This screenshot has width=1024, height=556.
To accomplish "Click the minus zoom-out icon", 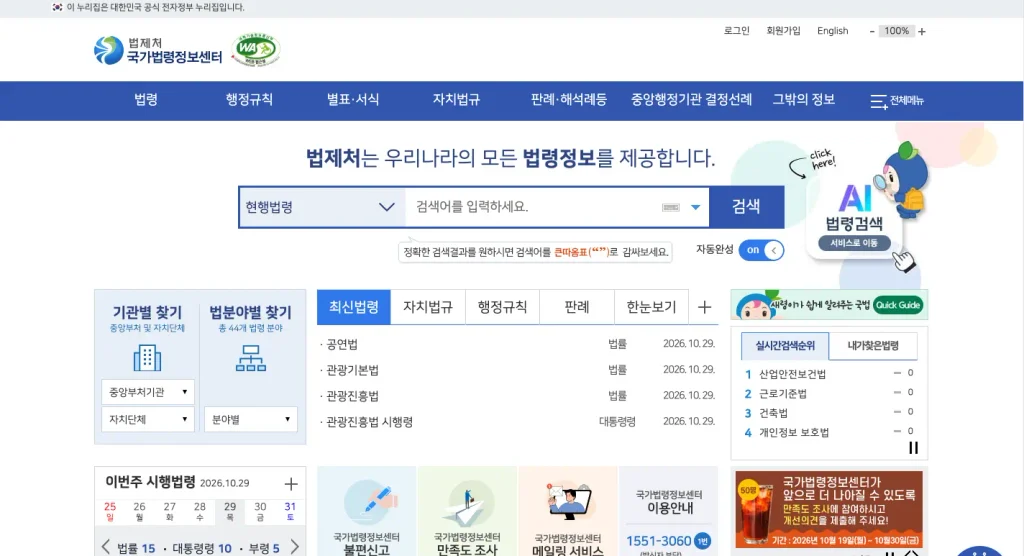I will [872, 31].
